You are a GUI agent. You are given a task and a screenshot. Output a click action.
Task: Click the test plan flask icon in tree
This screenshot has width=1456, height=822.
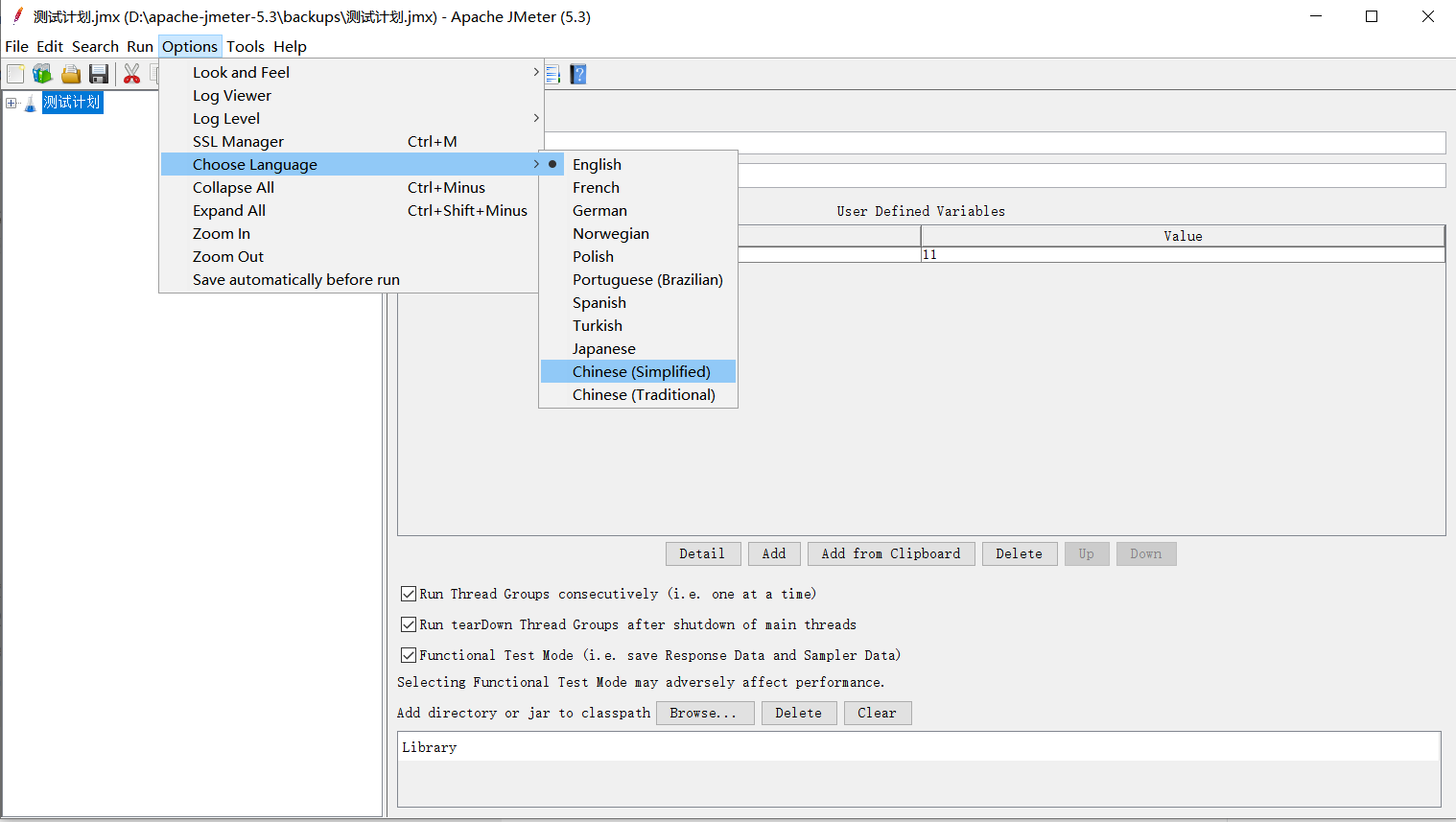pyautogui.click(x=30, y=103)
